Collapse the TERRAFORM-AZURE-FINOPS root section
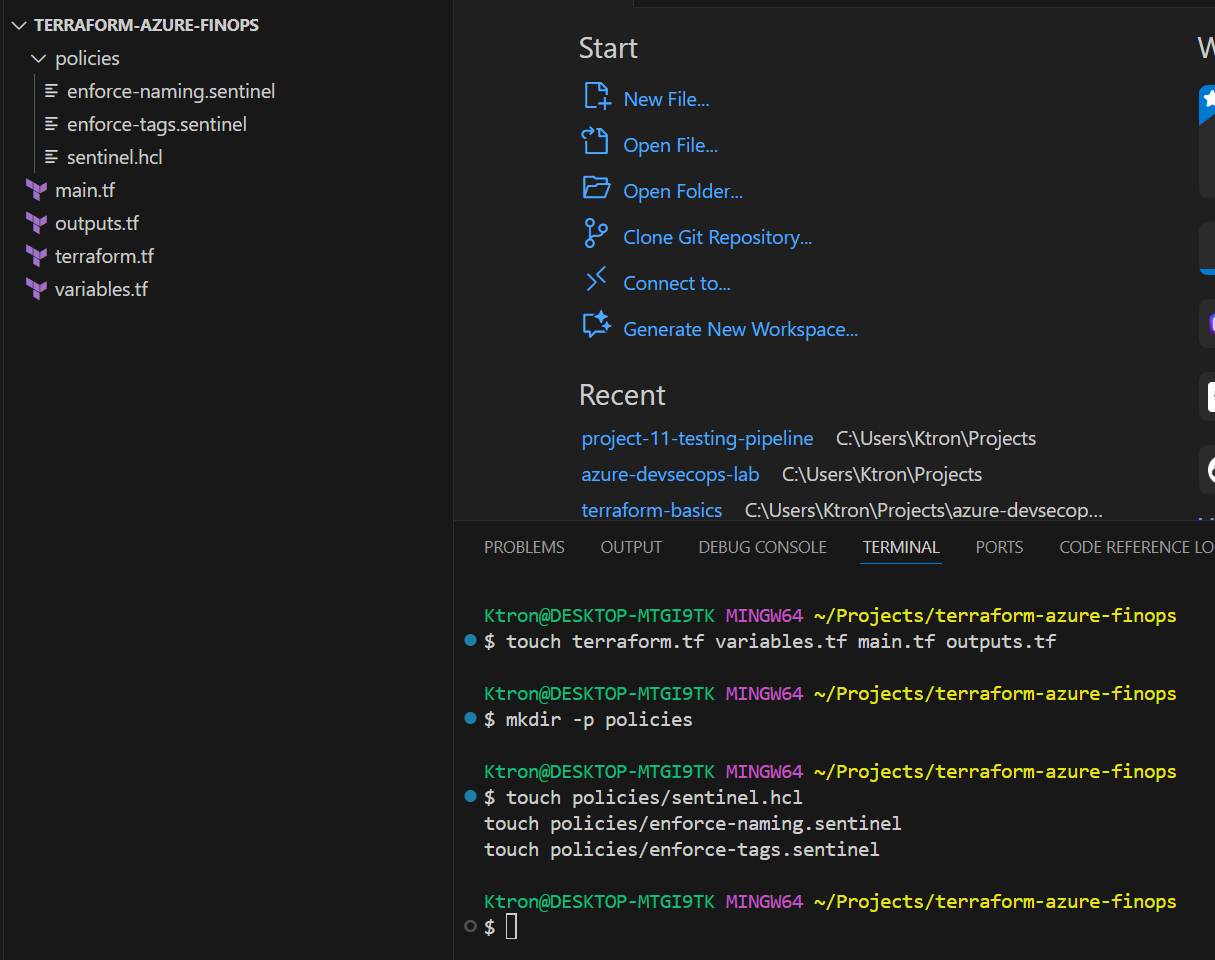 [18, 26]
